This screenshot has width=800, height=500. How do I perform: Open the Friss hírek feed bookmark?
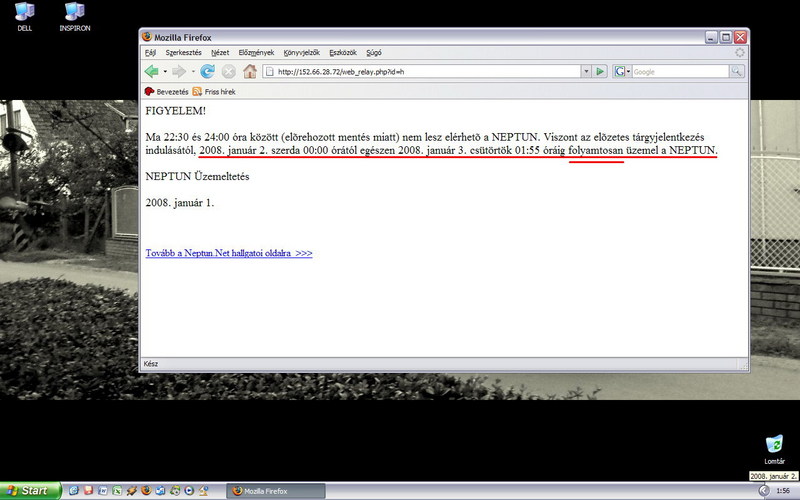[214, 92]
